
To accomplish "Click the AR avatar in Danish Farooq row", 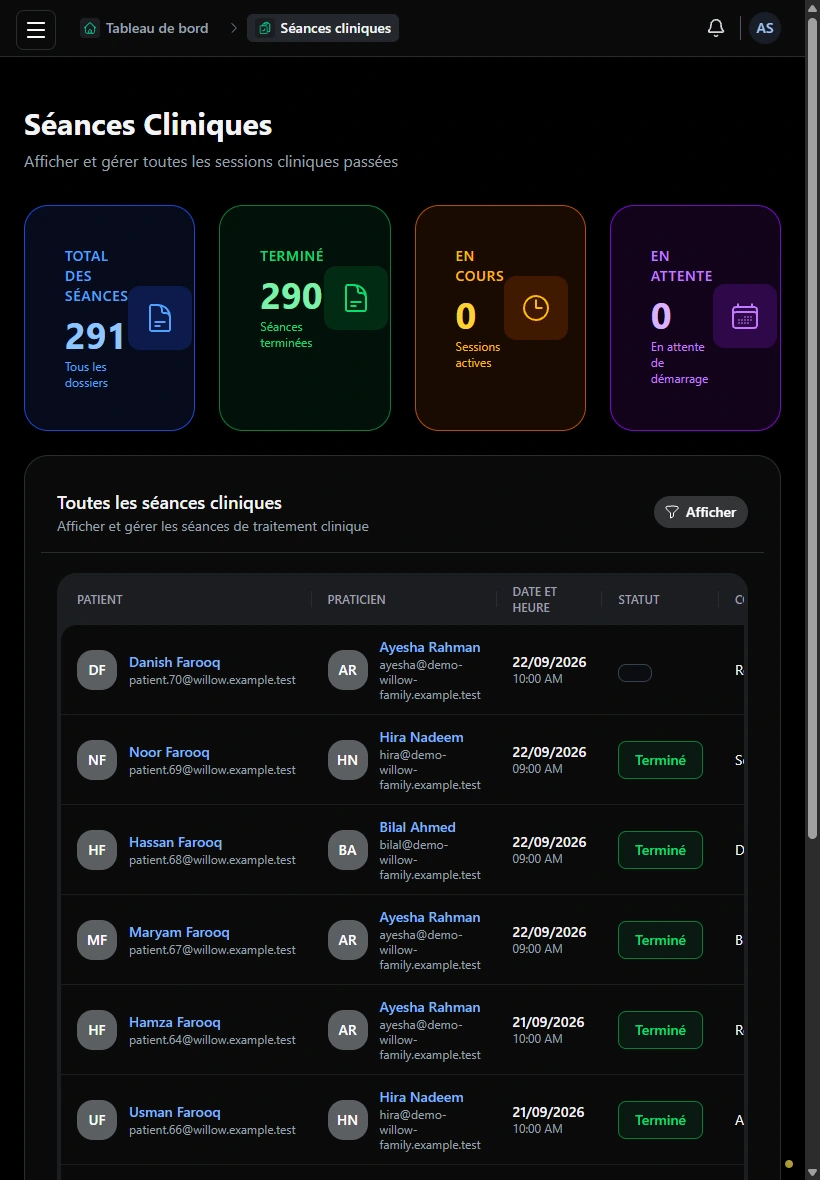I will point(348,670).
